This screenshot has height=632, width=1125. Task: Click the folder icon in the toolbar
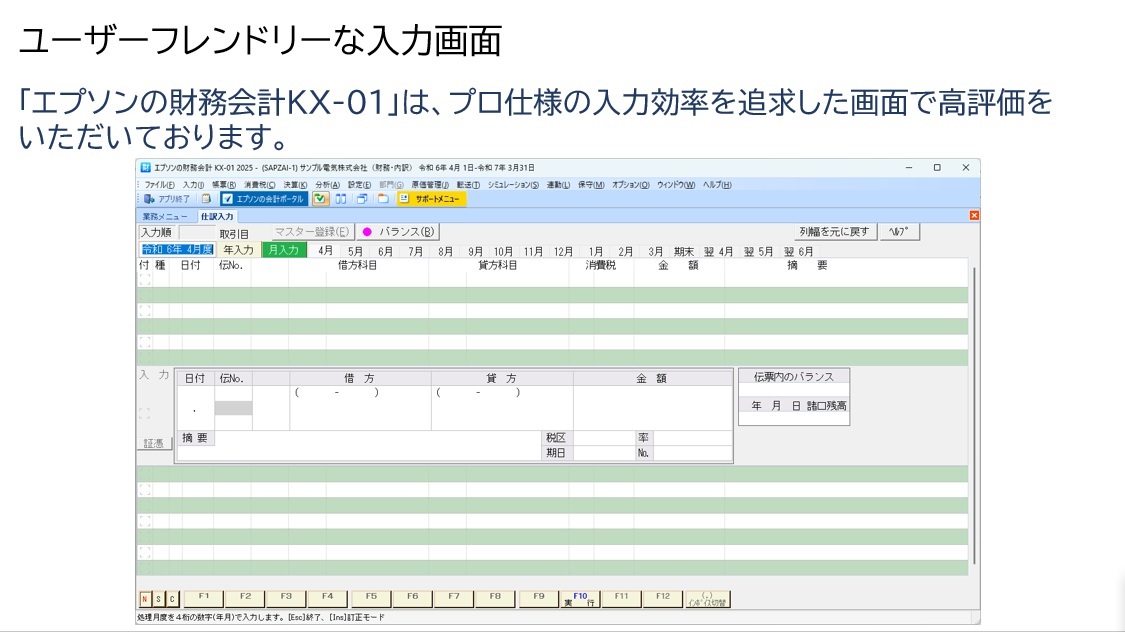[383, 199]
